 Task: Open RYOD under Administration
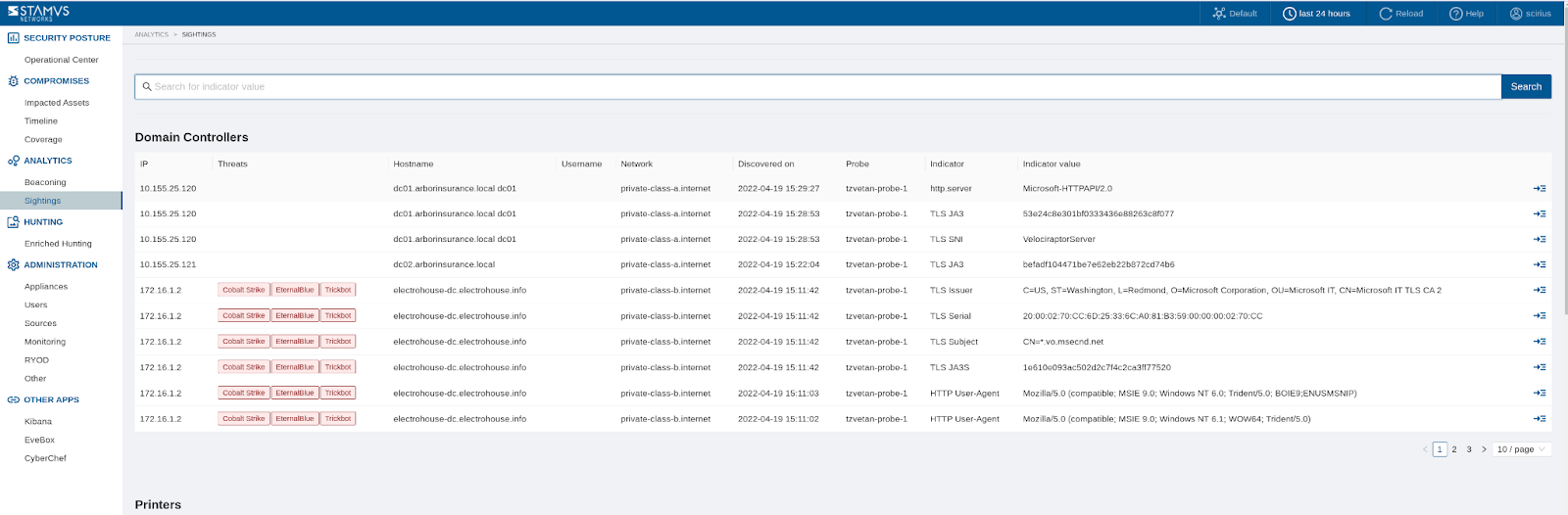pos(36,360)
